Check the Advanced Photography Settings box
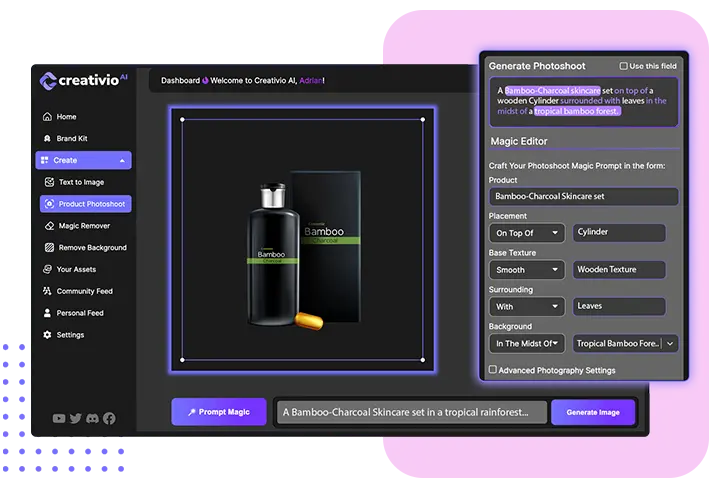The width and height of the screenshot is (716, 487). (x=493, y=370)
